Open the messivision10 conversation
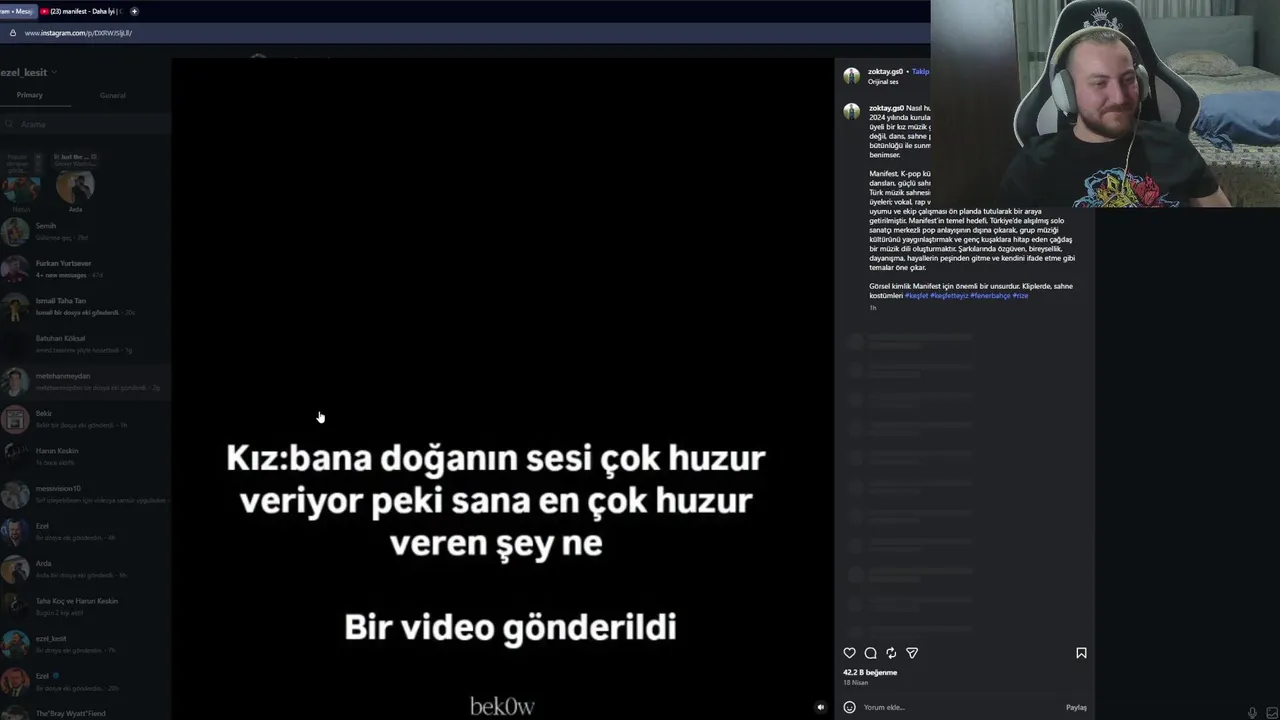Image resolution: width=1280 pixels, height=720 pixels. (85, 494)
